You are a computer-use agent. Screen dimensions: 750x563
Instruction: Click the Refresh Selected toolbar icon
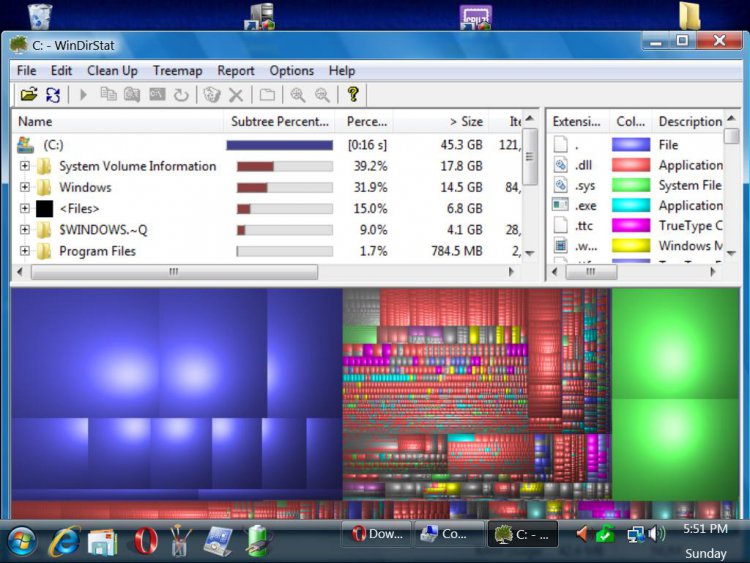coord(181,95)
